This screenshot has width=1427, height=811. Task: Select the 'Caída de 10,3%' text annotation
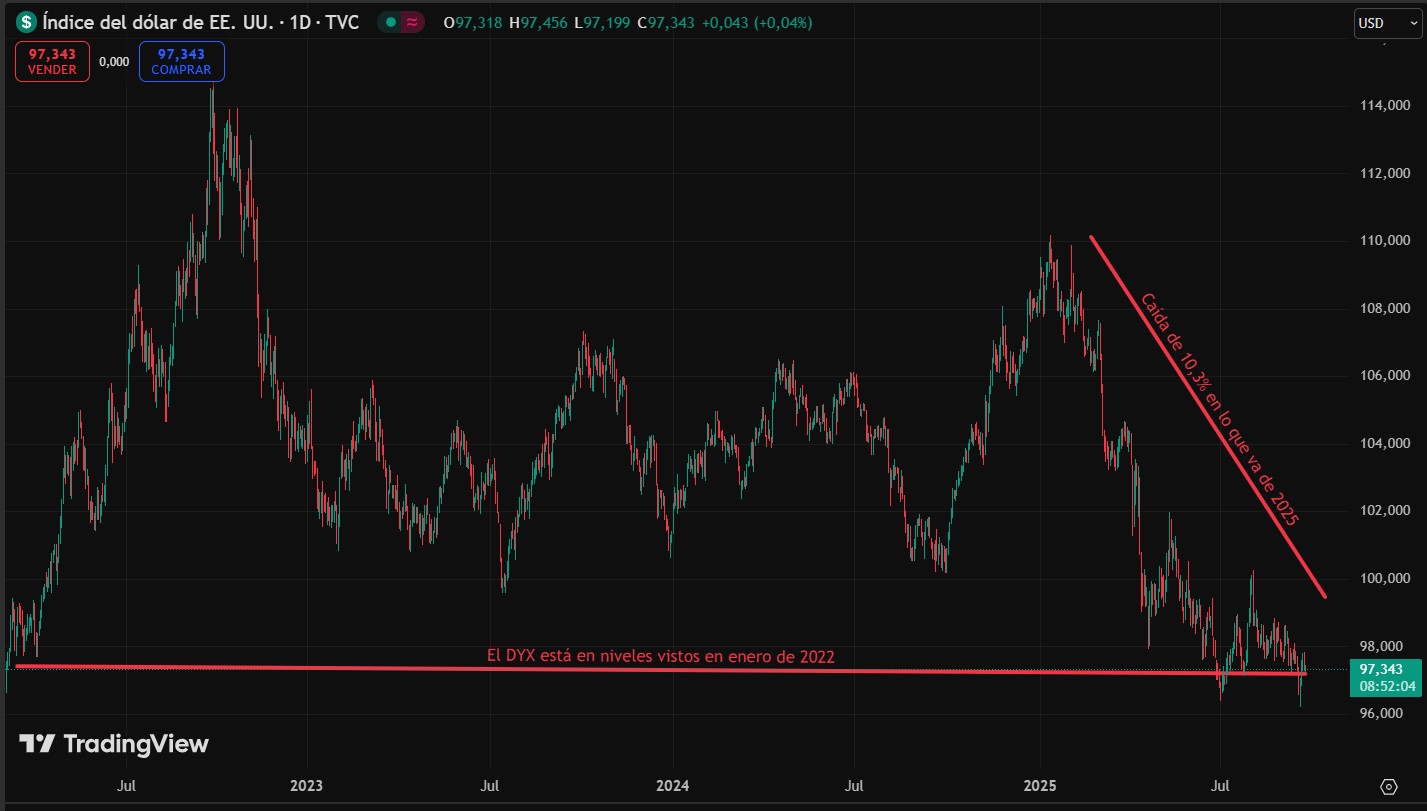[1219, 408]
